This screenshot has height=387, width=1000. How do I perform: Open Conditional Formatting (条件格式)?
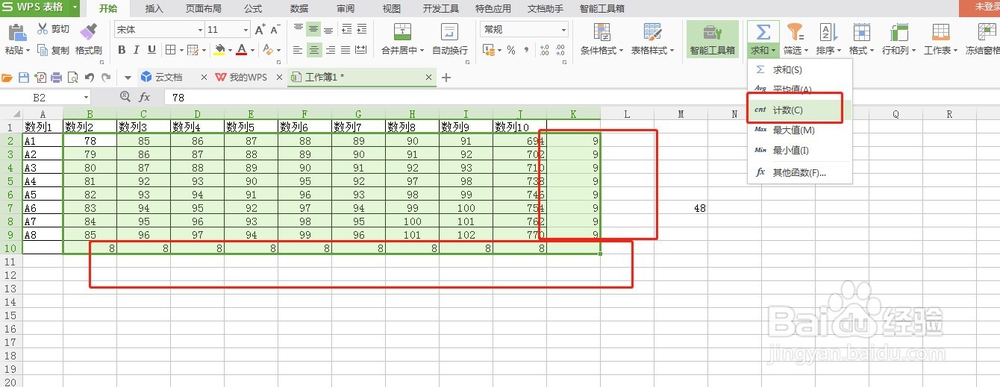pos(601,38)
